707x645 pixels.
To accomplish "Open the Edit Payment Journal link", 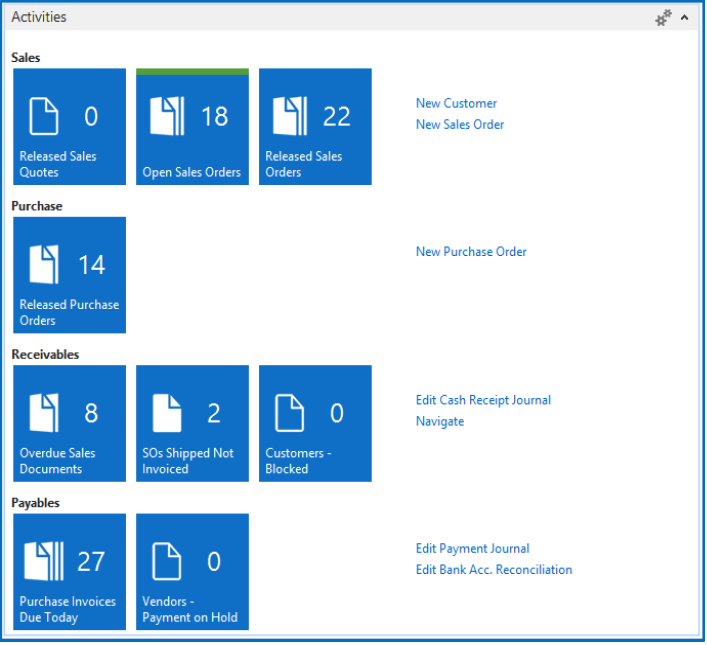I will (x=472, y=549).
